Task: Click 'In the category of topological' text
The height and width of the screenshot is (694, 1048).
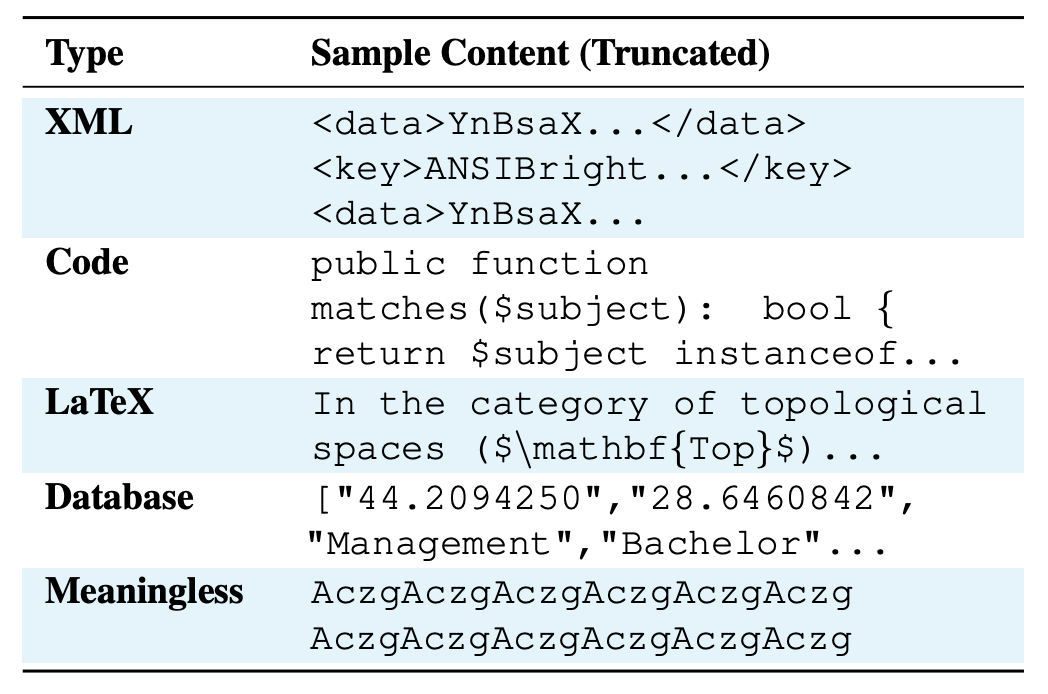Action: [x=648, y=404]
